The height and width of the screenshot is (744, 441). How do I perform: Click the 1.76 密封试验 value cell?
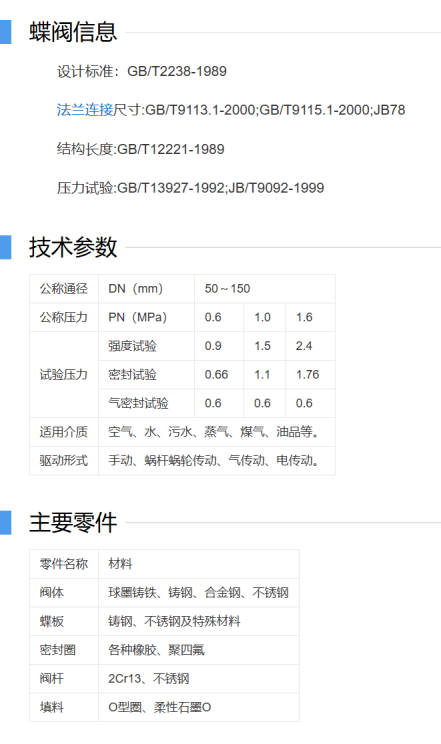click(x=310, y=374)
